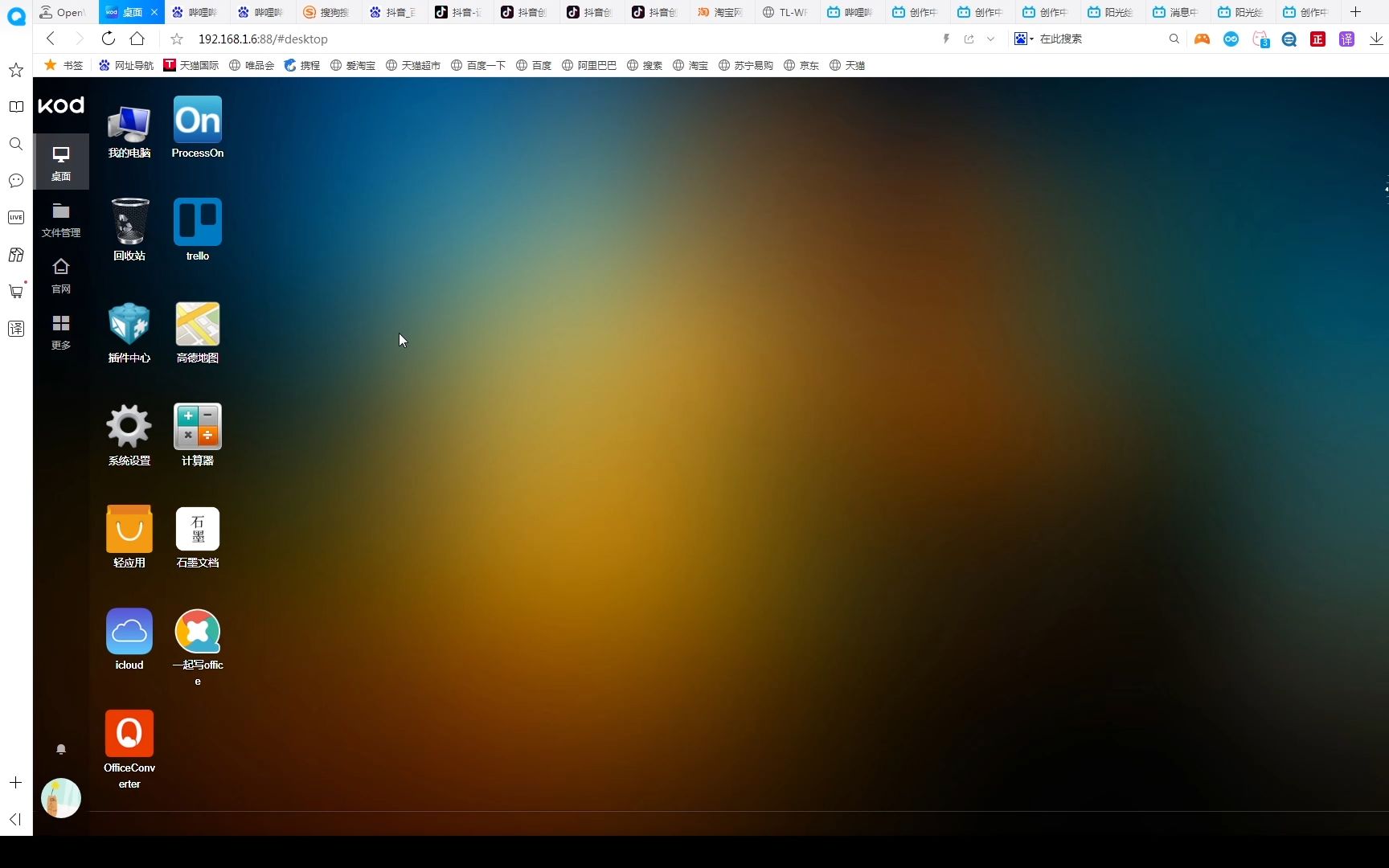Select 桌面 in the kod sidebar
Screen dimensions: 1389x868
tap(61, 163)
